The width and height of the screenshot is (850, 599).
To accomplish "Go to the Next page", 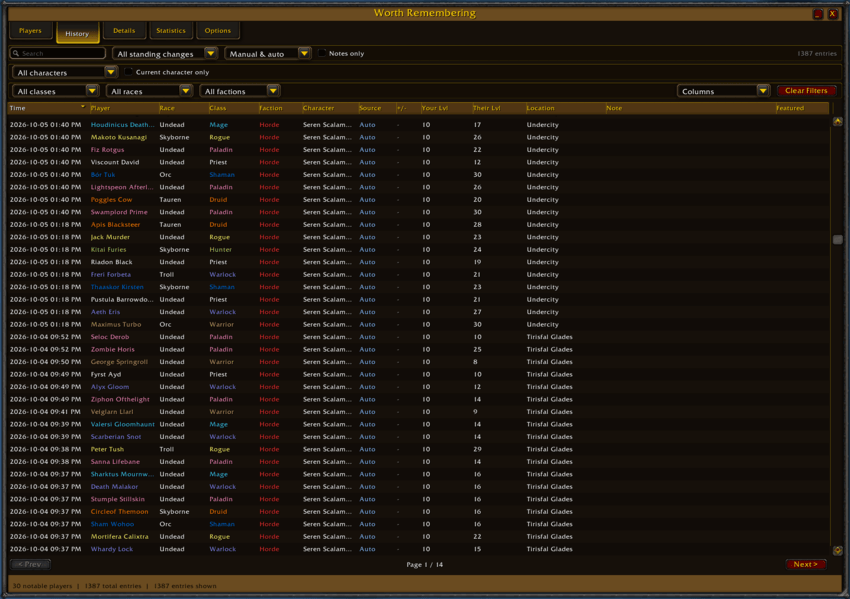I will [x=806, y=564].
